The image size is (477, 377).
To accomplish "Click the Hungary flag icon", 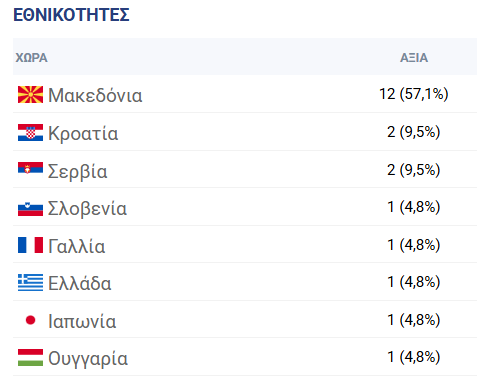I will pos(30,358).
